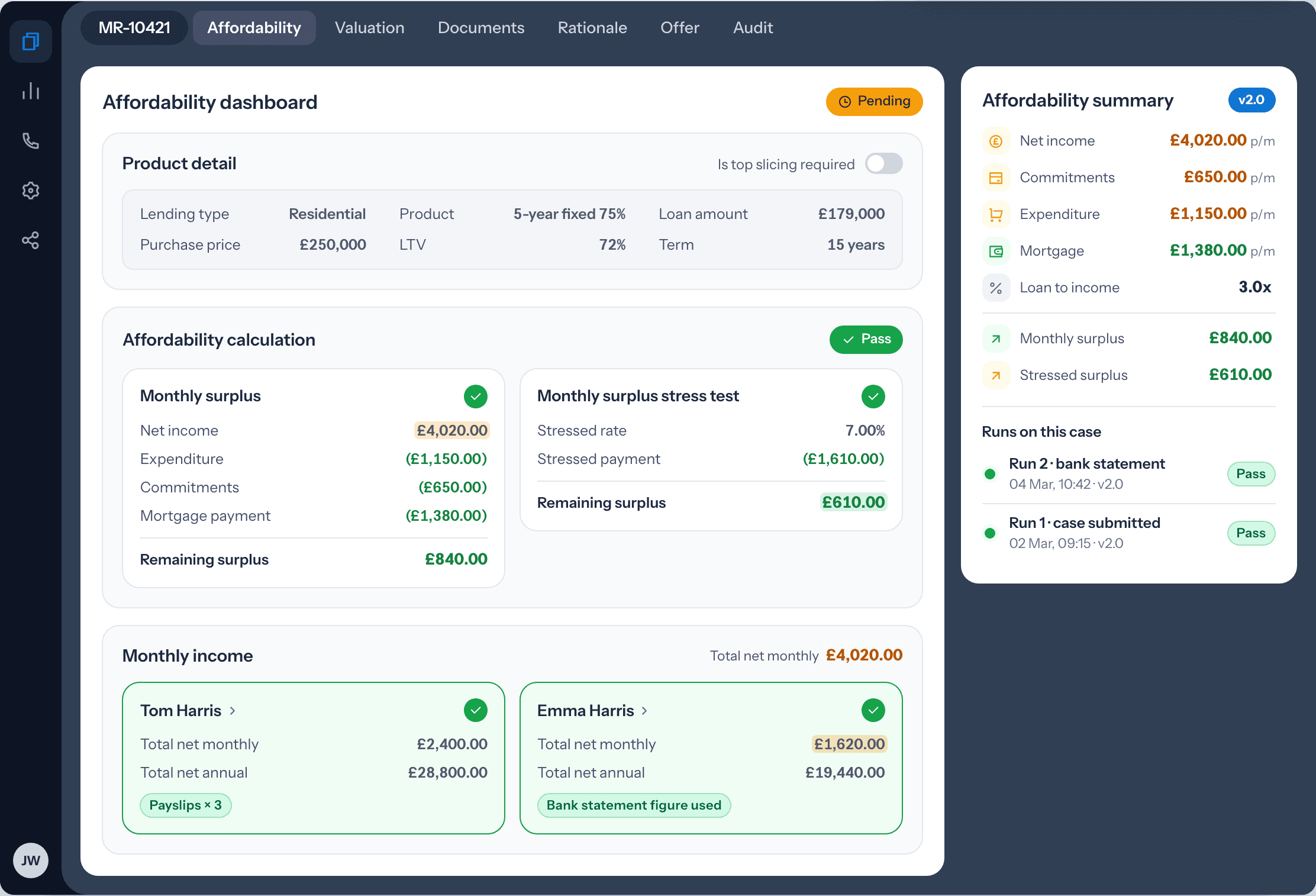This screenshot has width=1316, height=896.
Task: Click the Pending status badge
Action: click(x=875, y=102)
